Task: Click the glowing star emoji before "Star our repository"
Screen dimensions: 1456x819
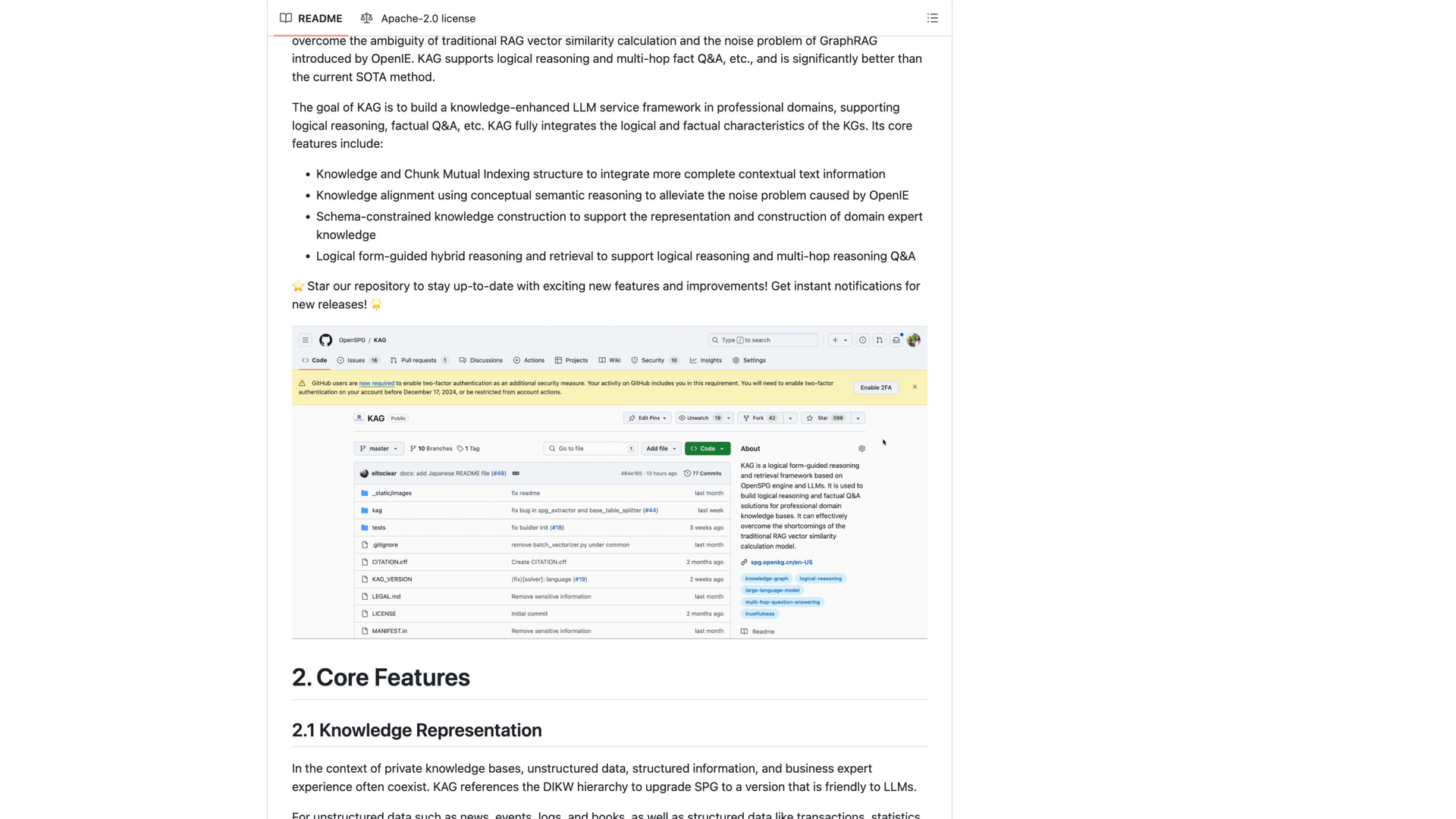Action: [298, 286]
